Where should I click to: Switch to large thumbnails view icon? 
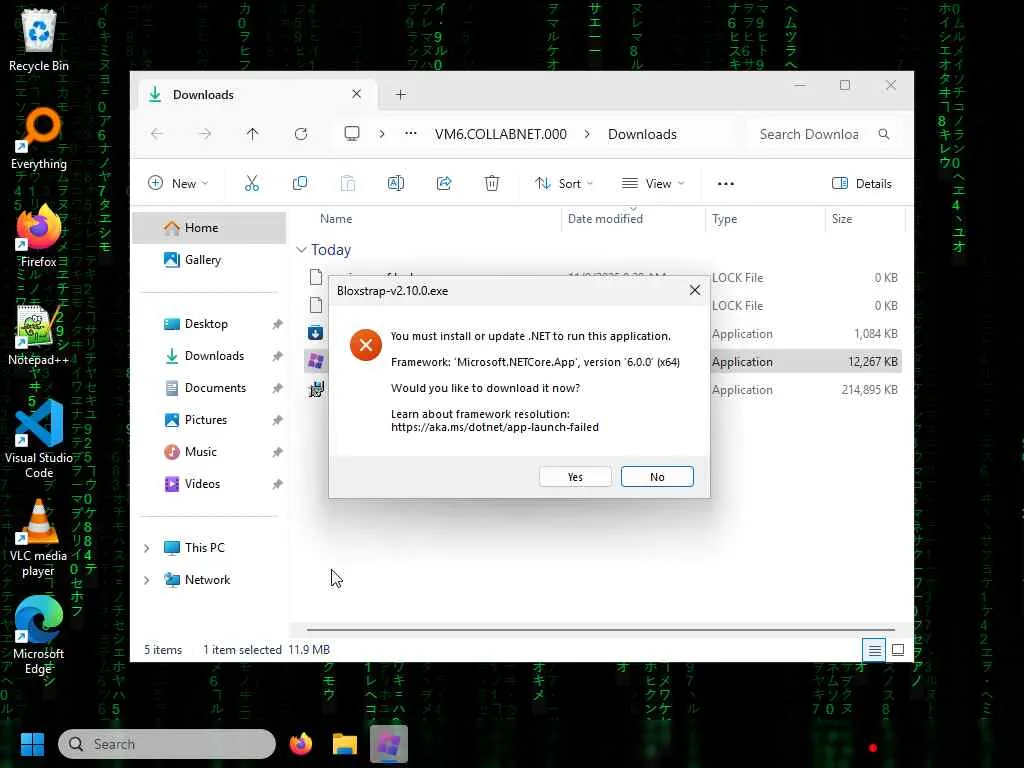pos(898,650)
